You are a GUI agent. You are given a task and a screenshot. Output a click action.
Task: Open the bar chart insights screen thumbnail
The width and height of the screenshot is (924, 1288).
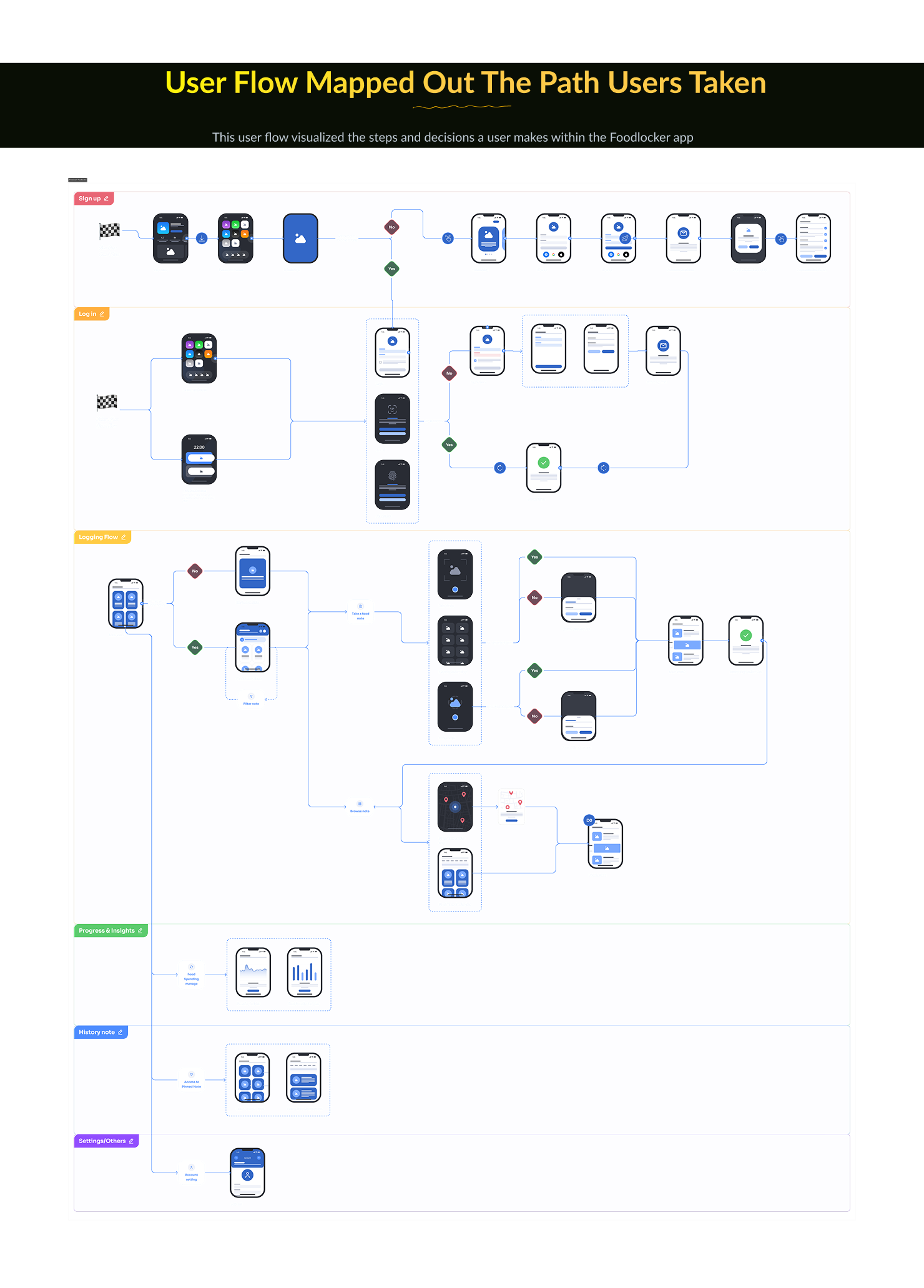point(304,973)
